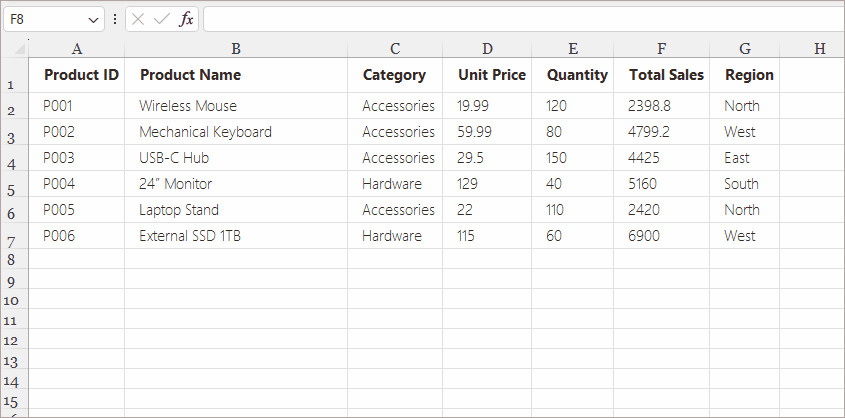Select unit price cell 115

tap(487, 235)
